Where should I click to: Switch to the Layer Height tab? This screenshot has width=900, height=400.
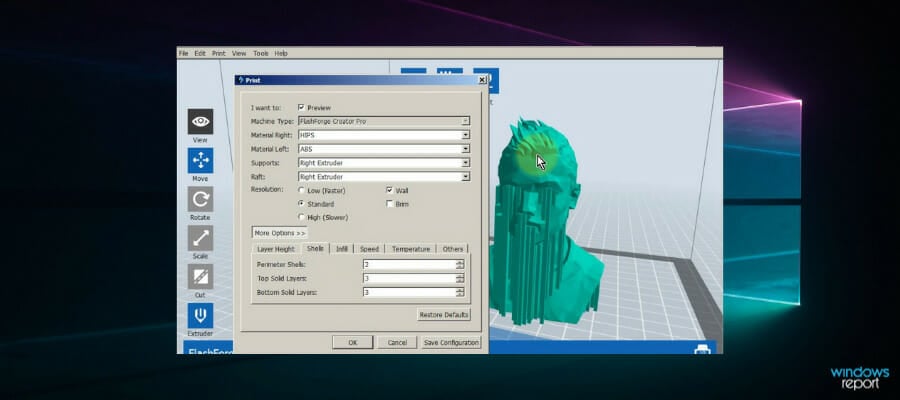click(276, 249)
